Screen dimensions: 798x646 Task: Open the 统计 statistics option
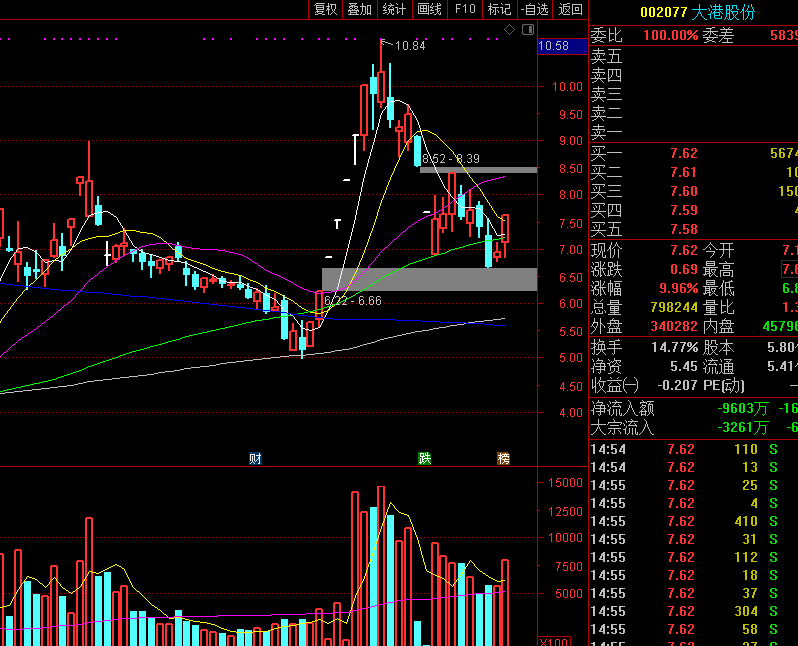click(394, 10)
